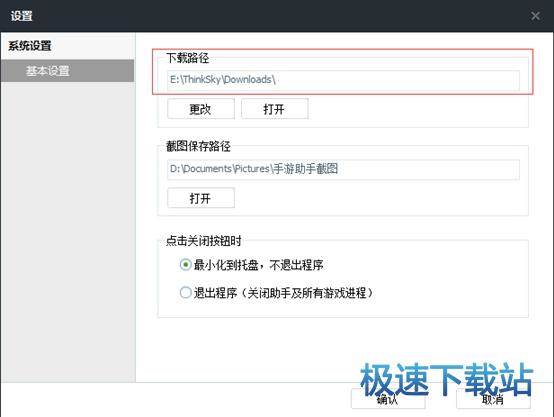Click 更改 to change the download path
Viewport: 554px width, 417px height.
201,109
